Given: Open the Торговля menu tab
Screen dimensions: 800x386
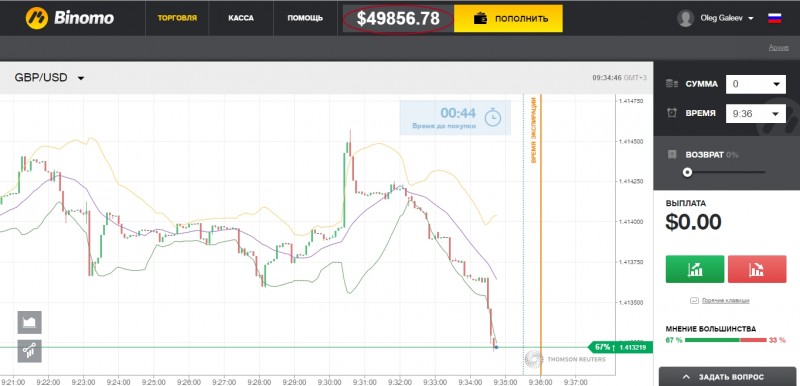Looking at the screenshot, I should pos(177,18).
